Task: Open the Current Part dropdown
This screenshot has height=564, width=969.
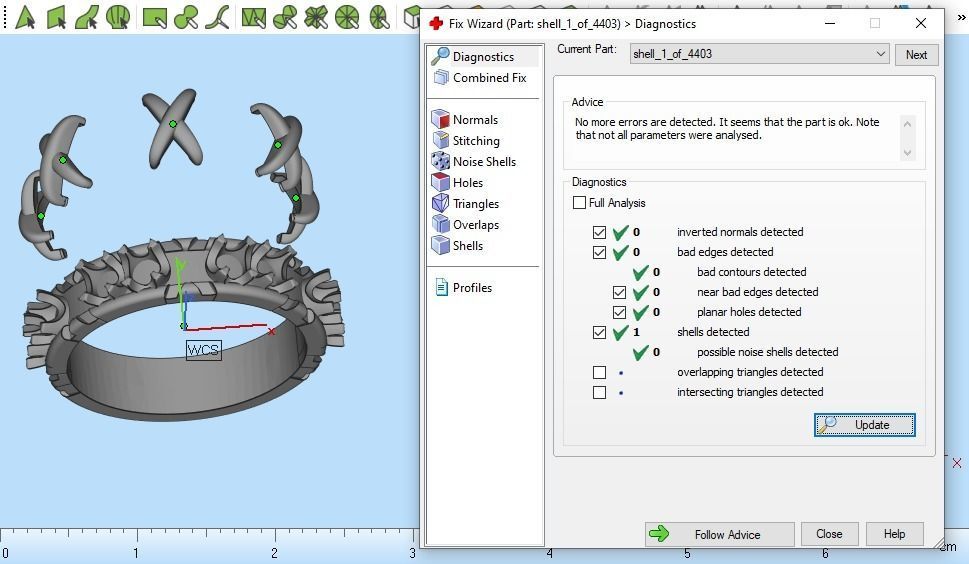Action: click(x=760, y=54)
